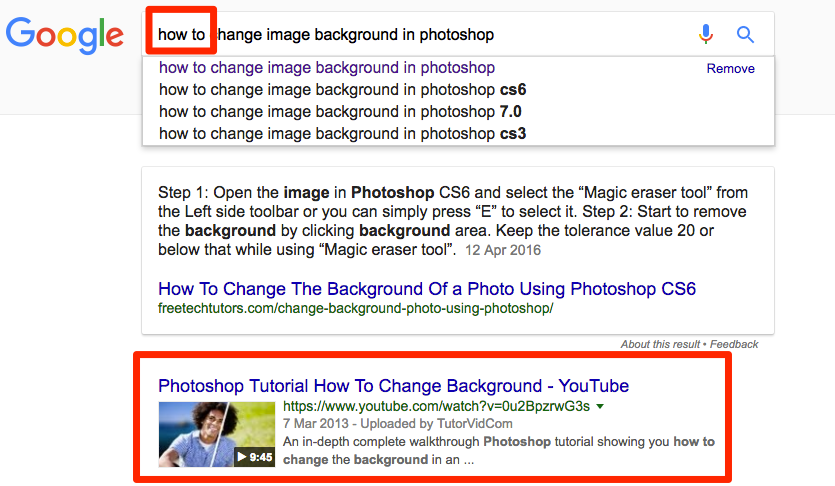Click '7 Mar 2013 - Uploaded by TutorVidCom' text
This screenshot has height=486, width=835.
pos(397,424)
